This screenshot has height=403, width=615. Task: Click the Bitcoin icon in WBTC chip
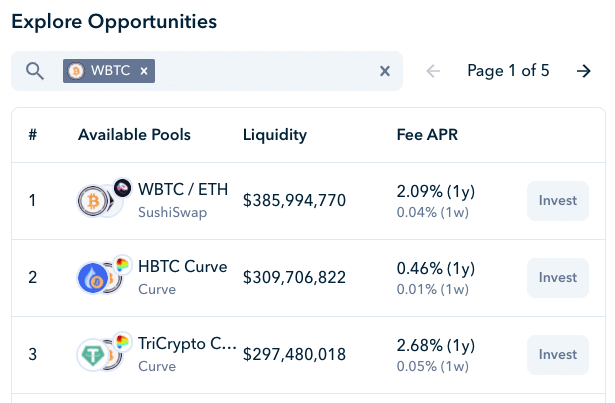click(x=76, y=71)
